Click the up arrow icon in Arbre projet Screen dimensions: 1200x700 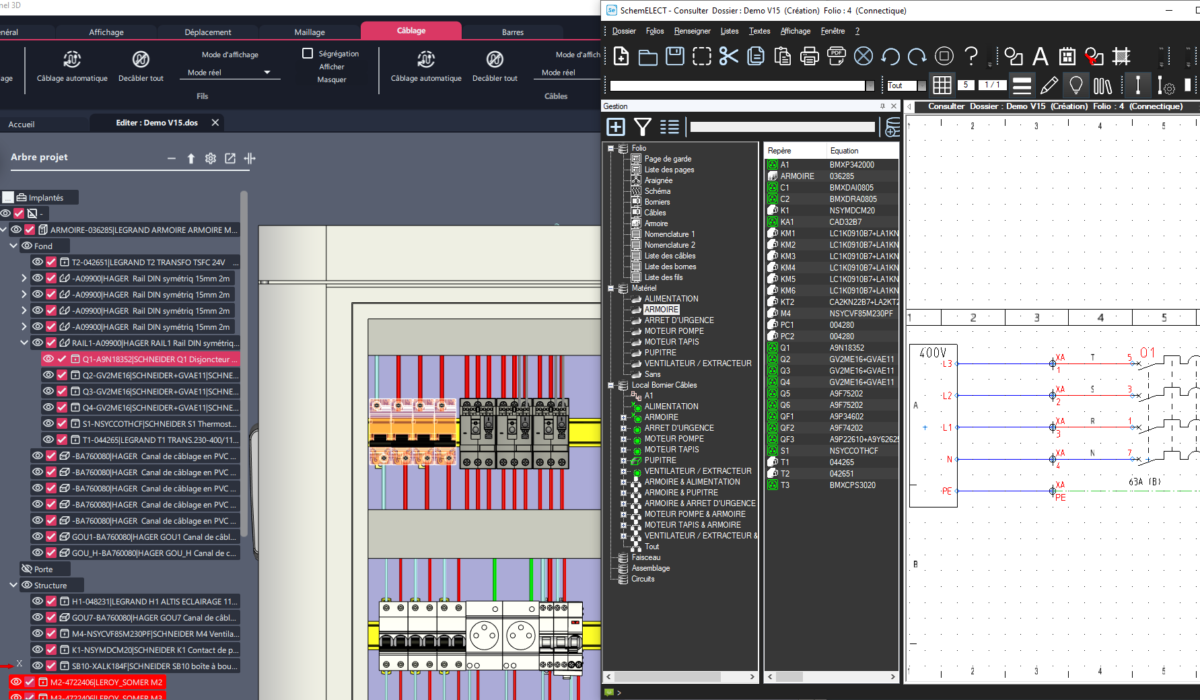pos(191,158)
